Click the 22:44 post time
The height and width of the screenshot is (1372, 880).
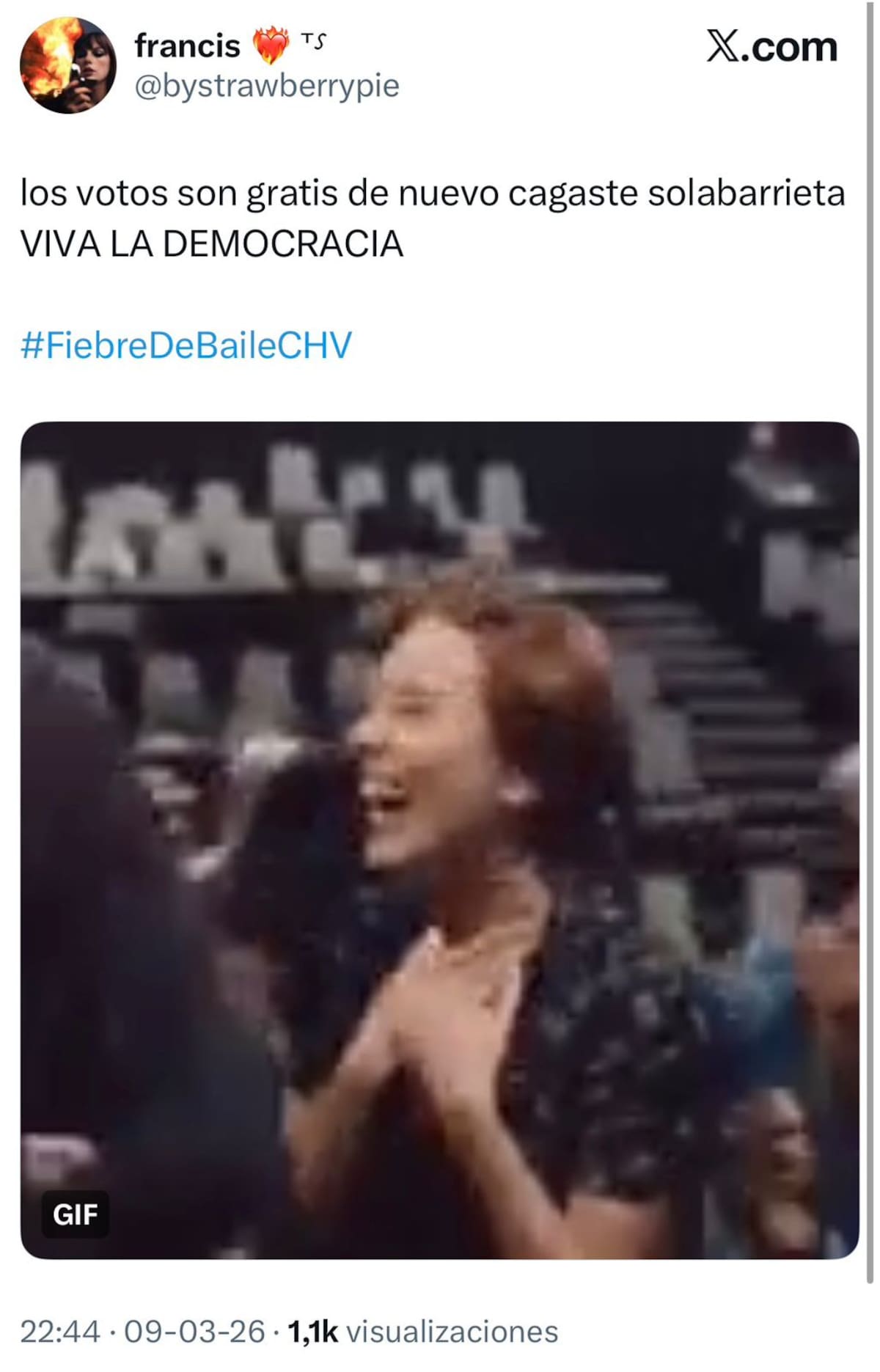coord(60,1331)
